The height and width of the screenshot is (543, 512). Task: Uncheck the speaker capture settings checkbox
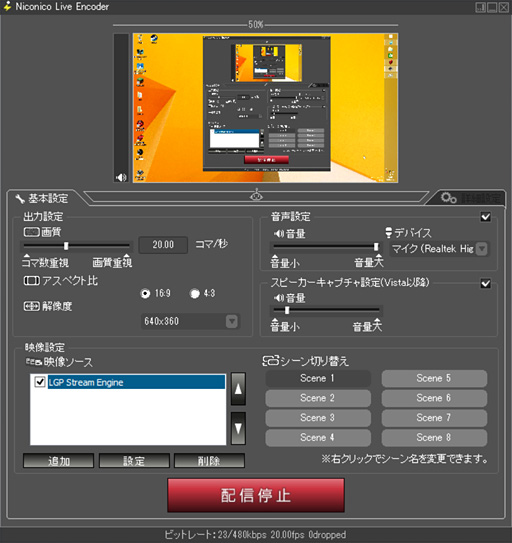coord(485,284)
